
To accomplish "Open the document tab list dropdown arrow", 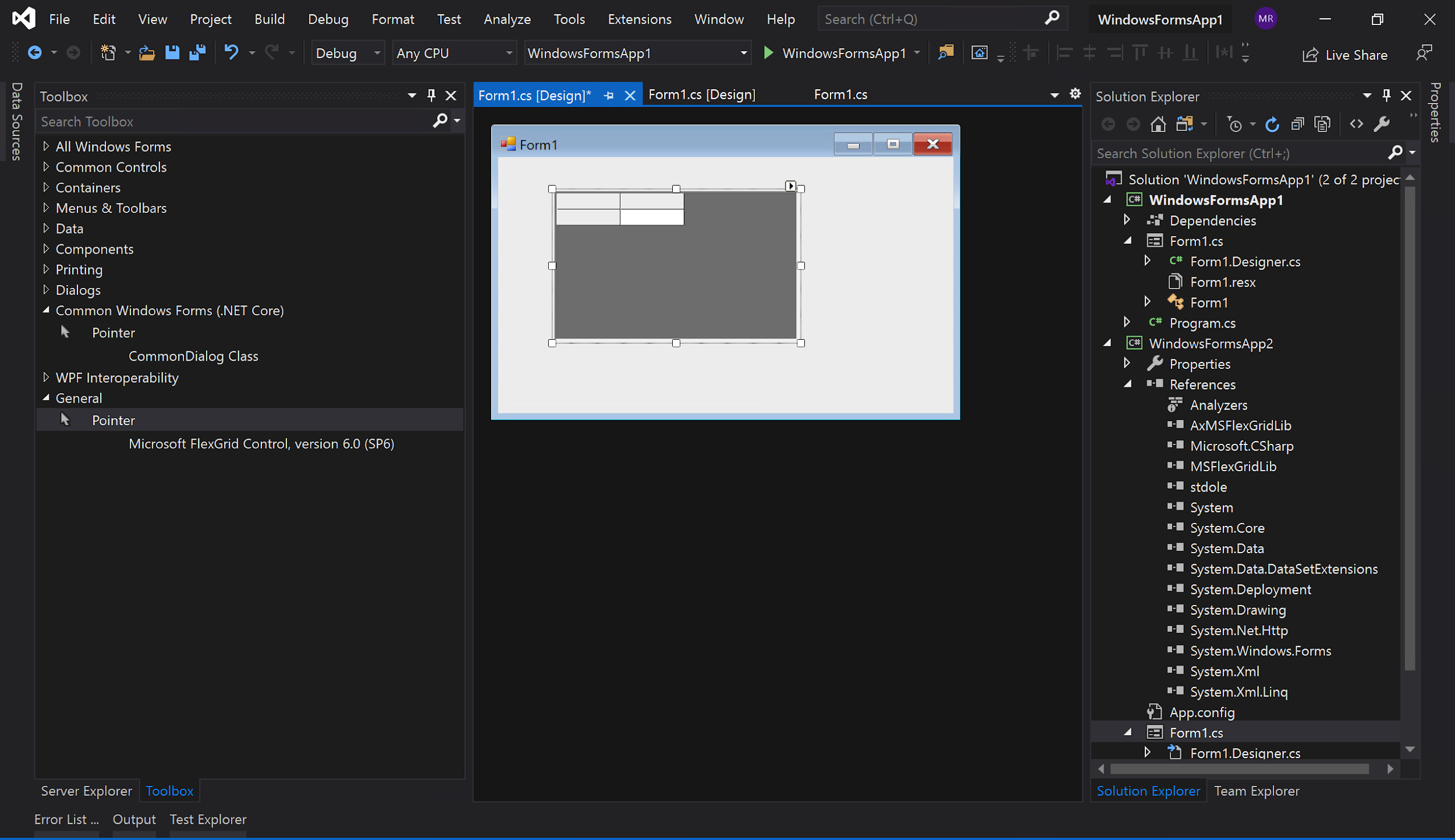I will (x=1054, y=95).
